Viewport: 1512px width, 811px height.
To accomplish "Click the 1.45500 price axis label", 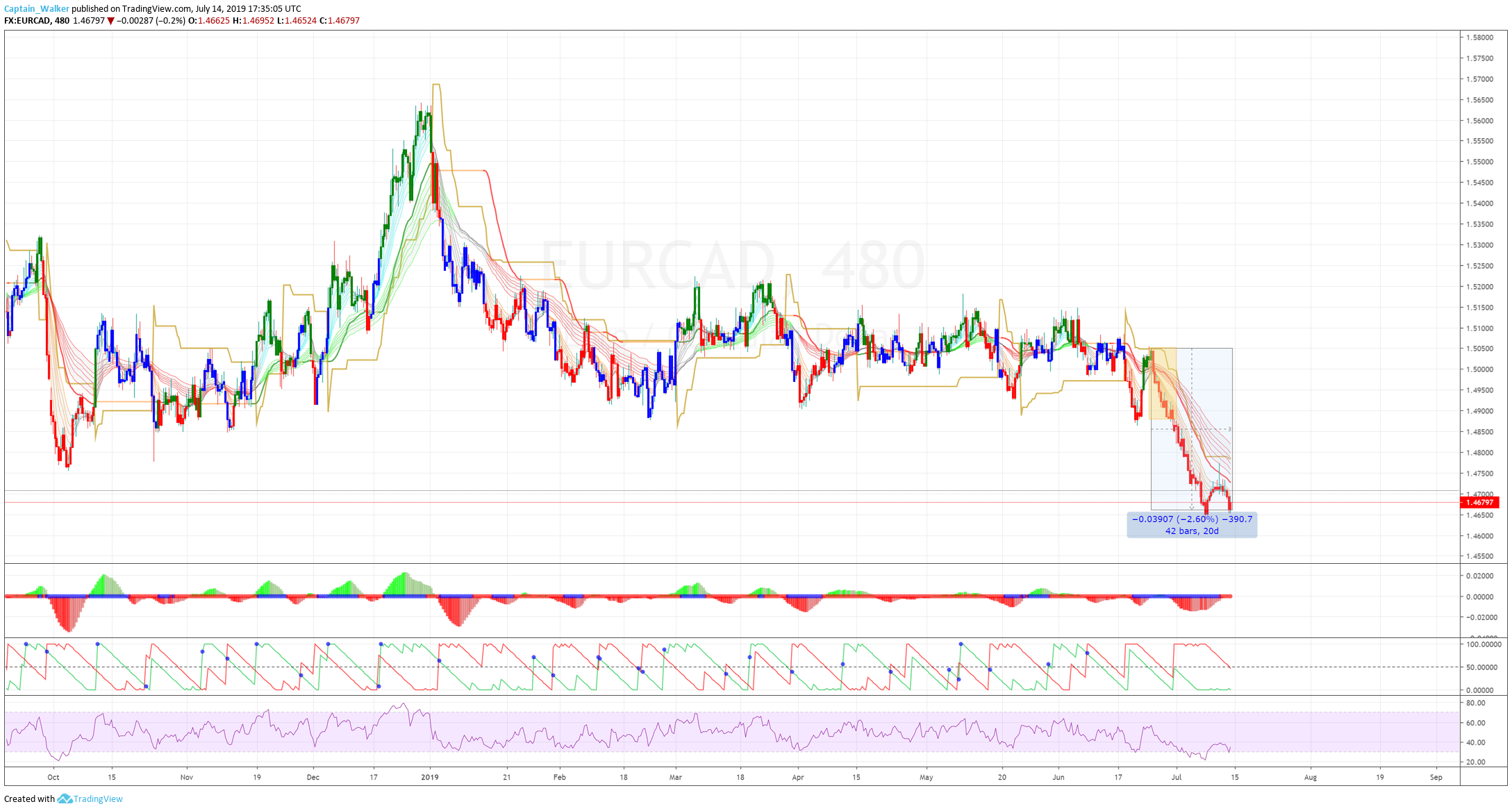I will (1479, 556).
